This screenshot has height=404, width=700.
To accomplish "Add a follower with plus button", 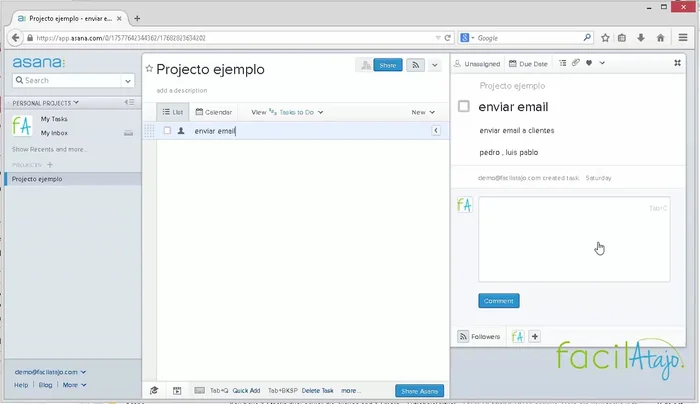I will [x=534, y=336].
